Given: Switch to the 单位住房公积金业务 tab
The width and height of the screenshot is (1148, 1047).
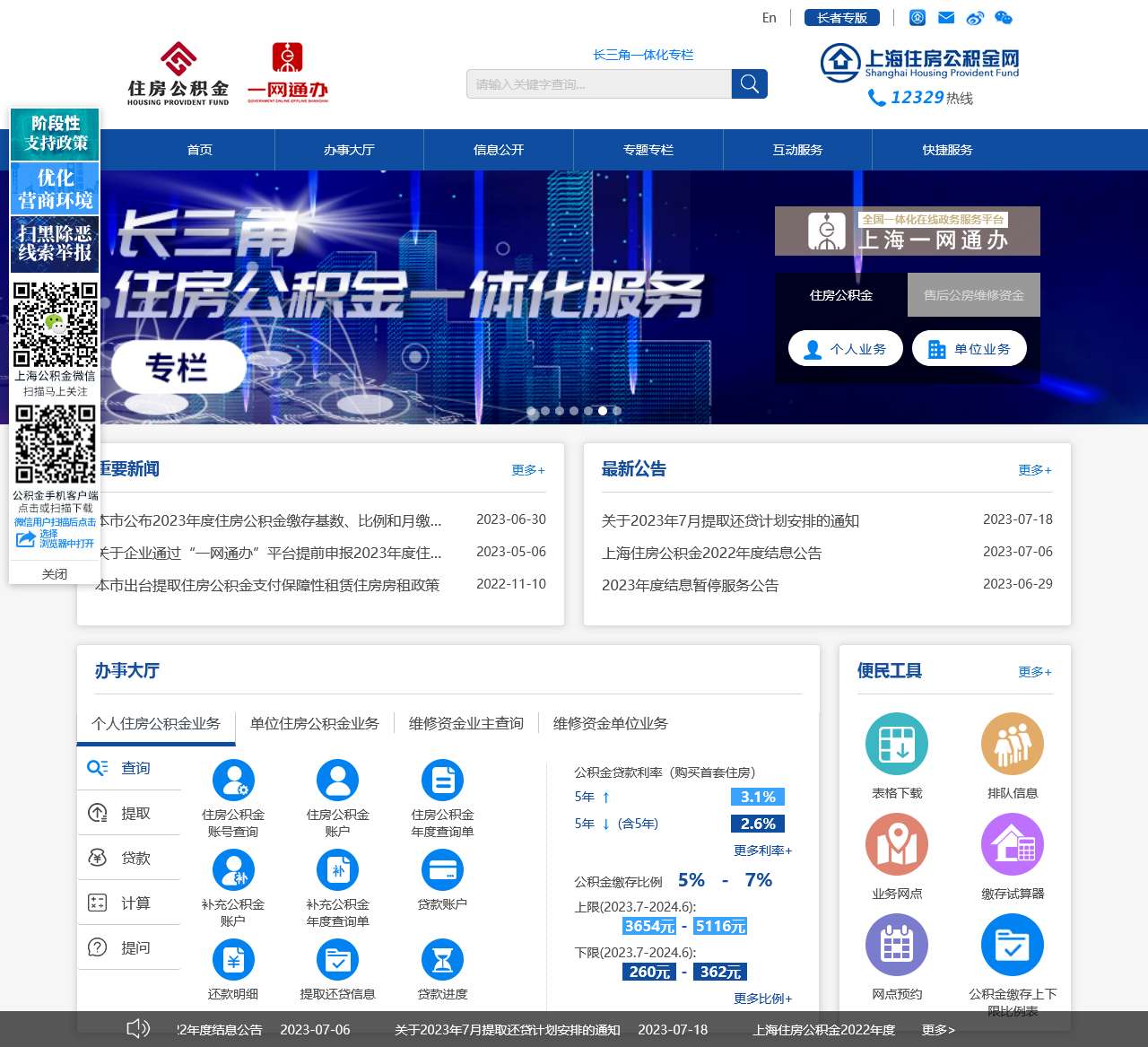Looking at the screenshot, I should tap(315, 723).
